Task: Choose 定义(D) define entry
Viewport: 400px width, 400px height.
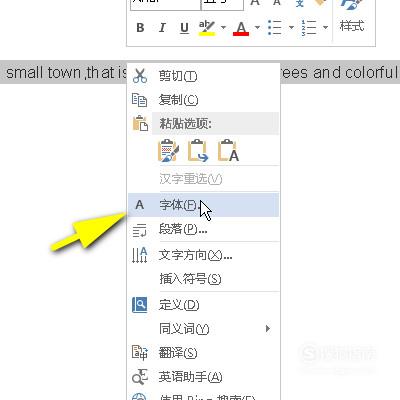Action: (x=203, y=305)
